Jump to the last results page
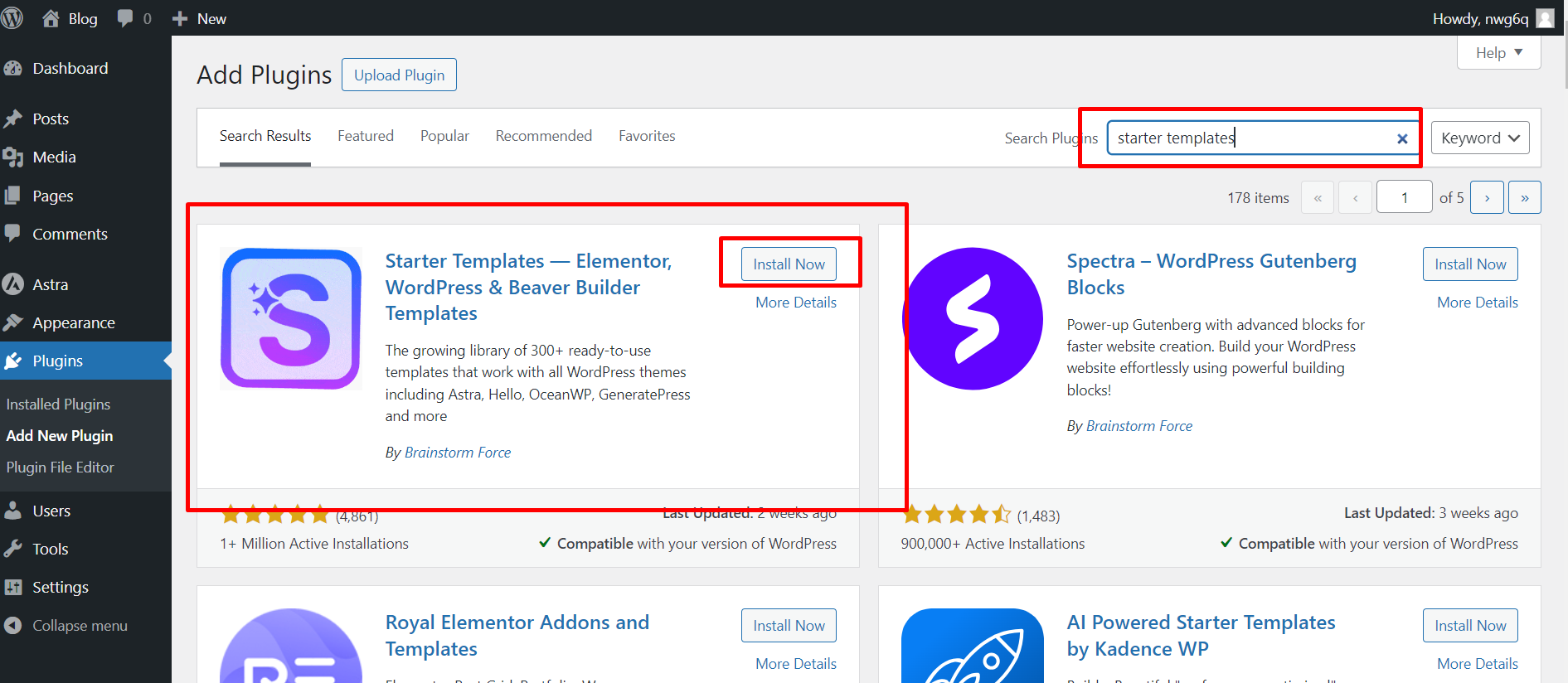Screen dimensions: 1568x683 [x=1524, y=197]
